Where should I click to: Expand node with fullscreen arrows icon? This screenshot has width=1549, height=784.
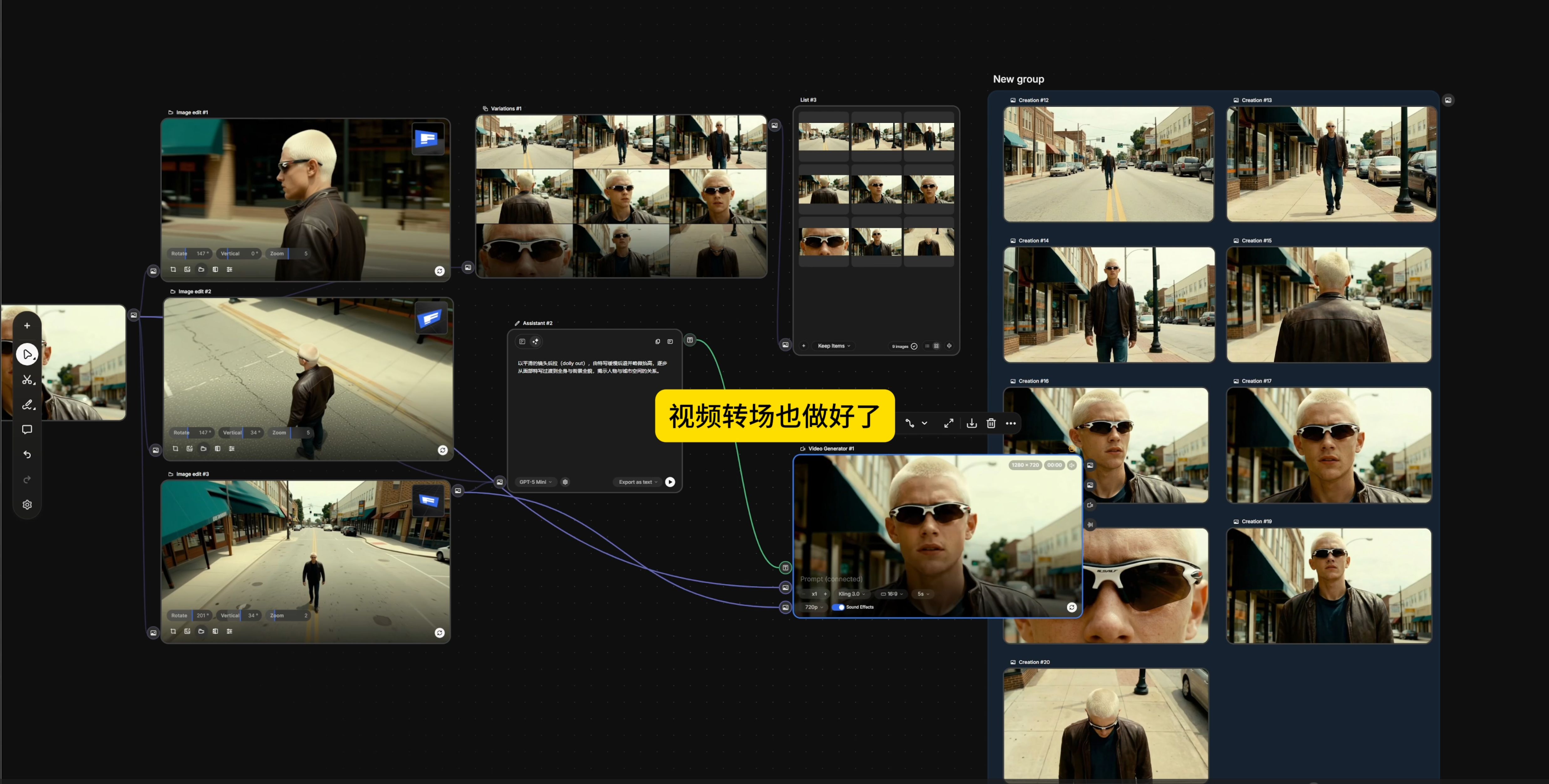point(948,423)
